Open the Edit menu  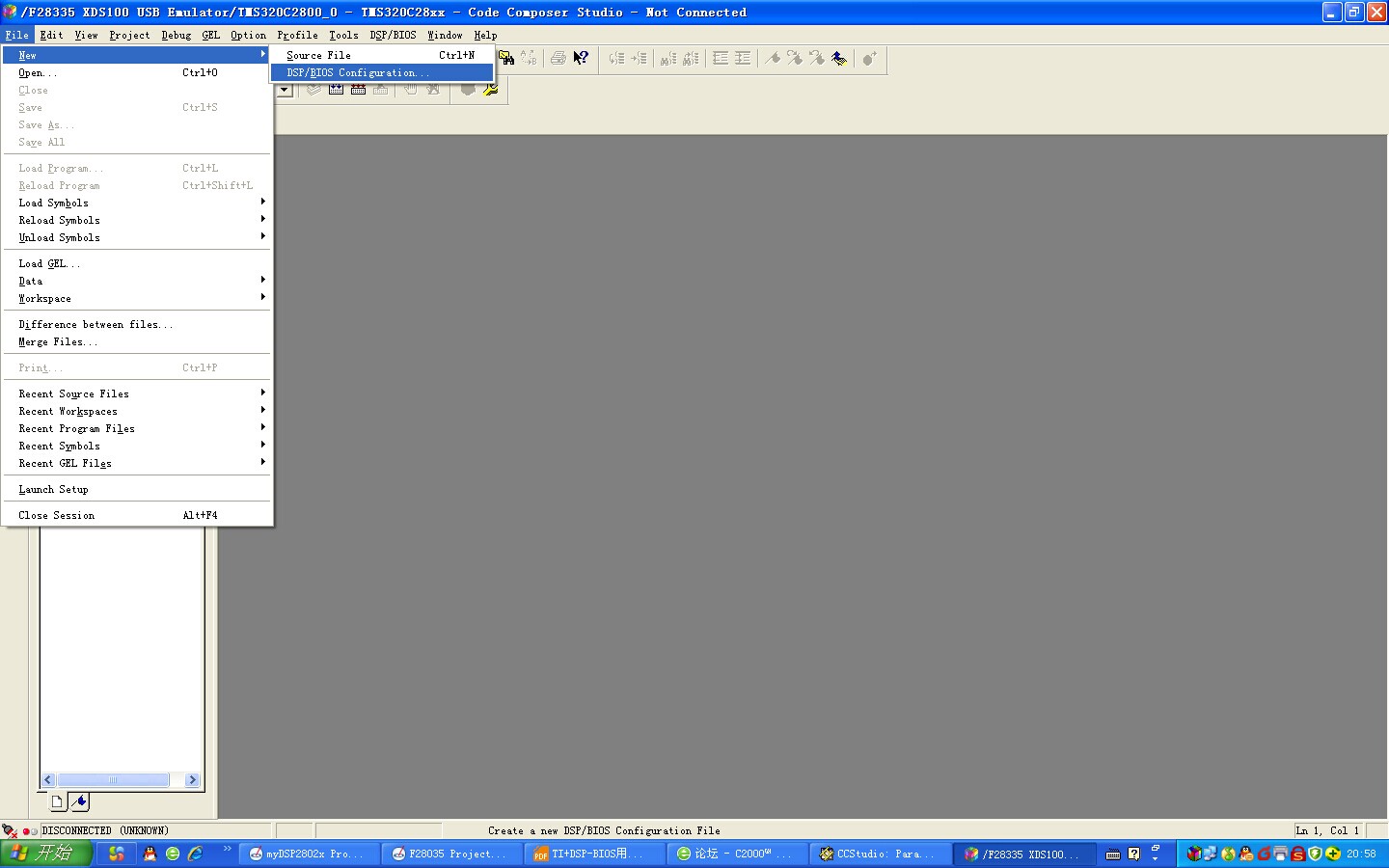click(51, 35)
